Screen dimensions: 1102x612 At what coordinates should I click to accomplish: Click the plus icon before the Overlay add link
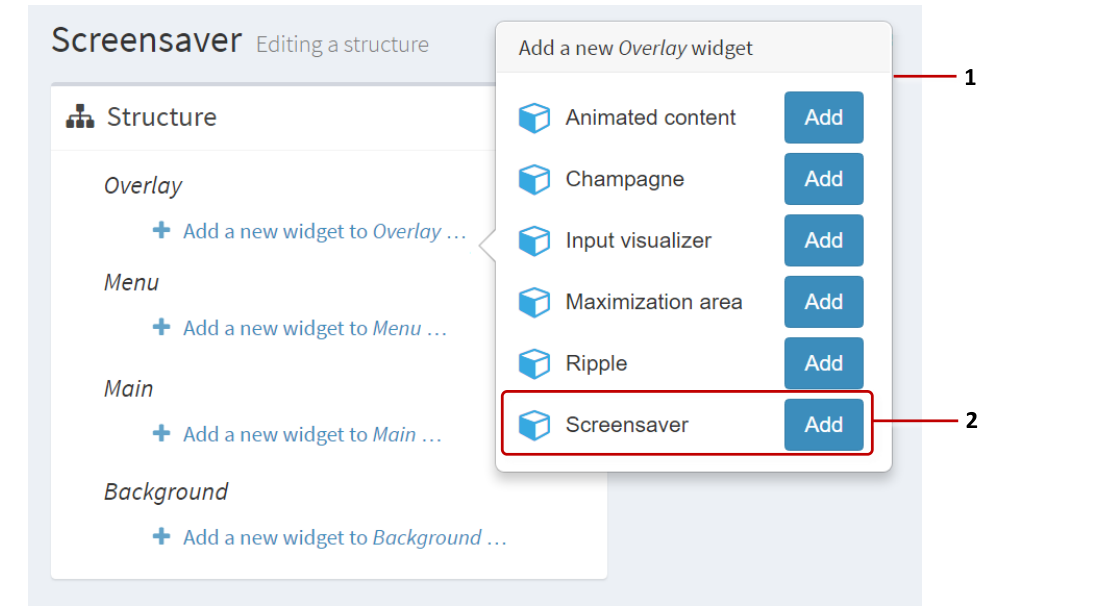[x=161, y=230]
